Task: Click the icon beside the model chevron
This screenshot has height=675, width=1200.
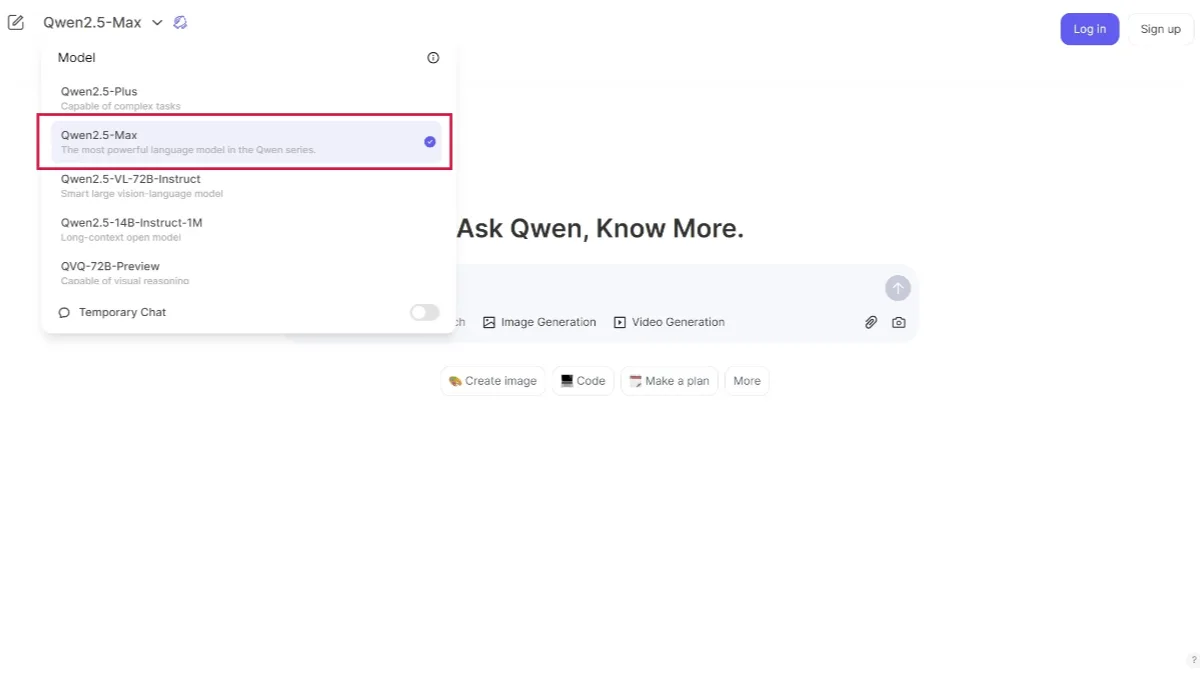Action: (180, 22)
